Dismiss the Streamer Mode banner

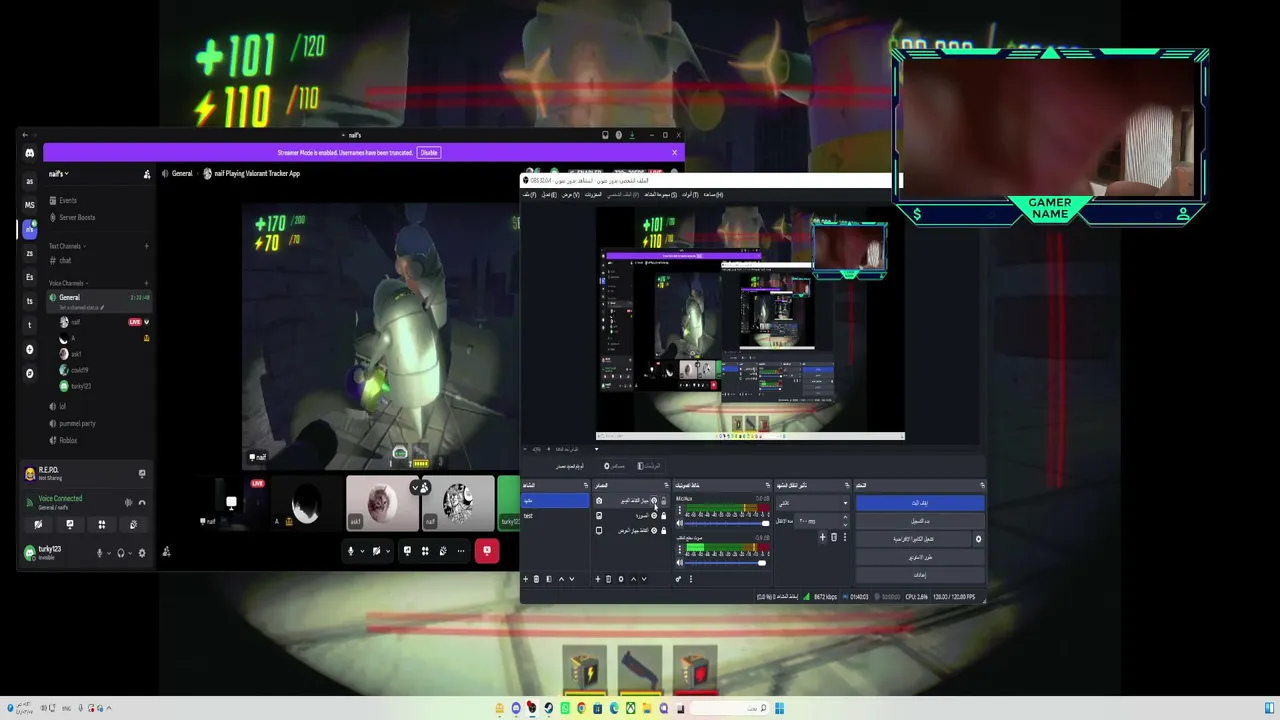674,153
